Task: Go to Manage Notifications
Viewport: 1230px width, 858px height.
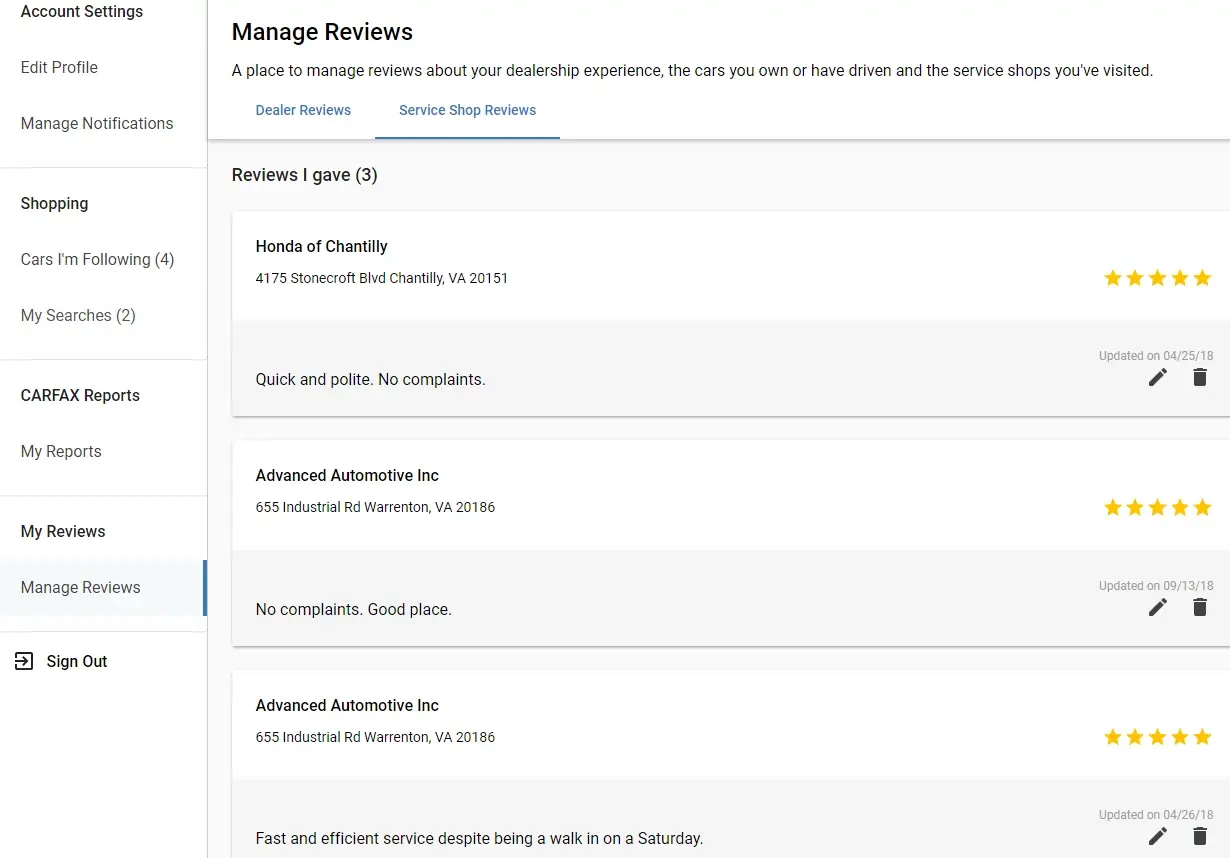Action: pyautogui.click(x=97, y=123)
